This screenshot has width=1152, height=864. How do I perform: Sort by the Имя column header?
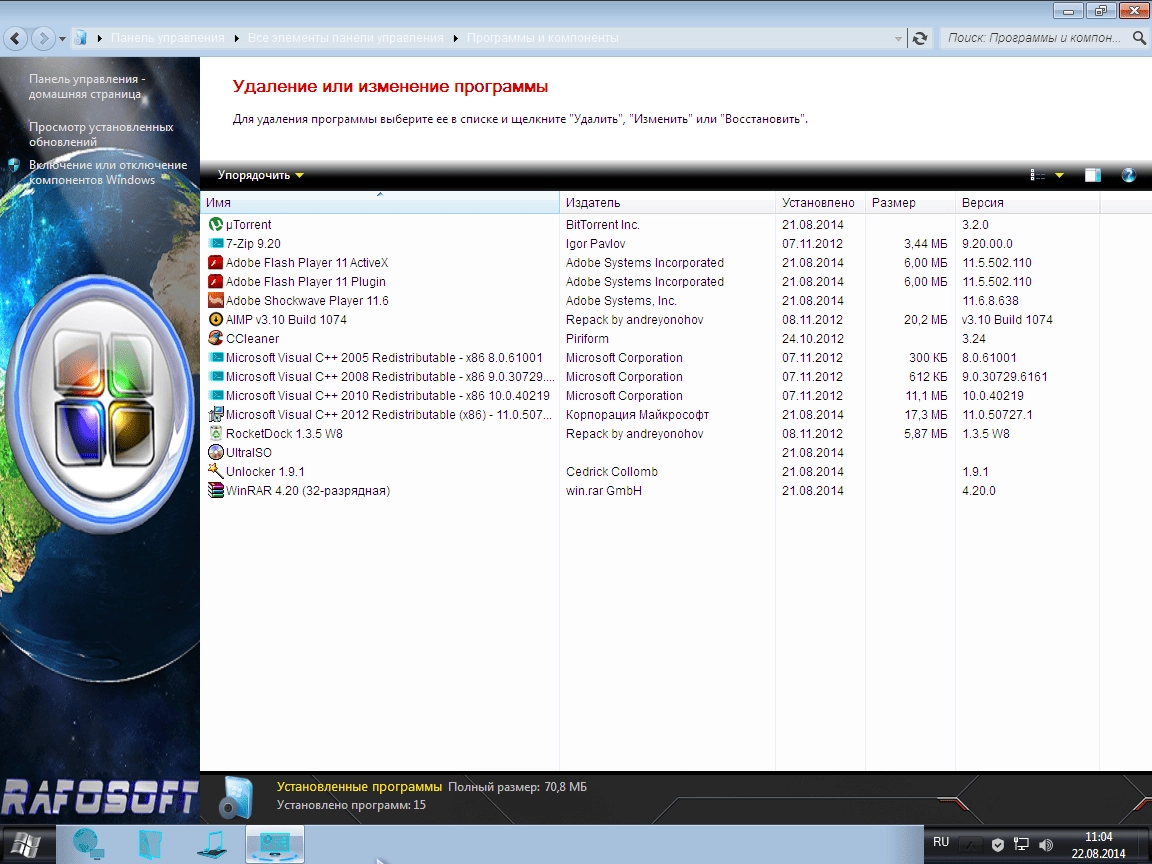pos(380,203)
